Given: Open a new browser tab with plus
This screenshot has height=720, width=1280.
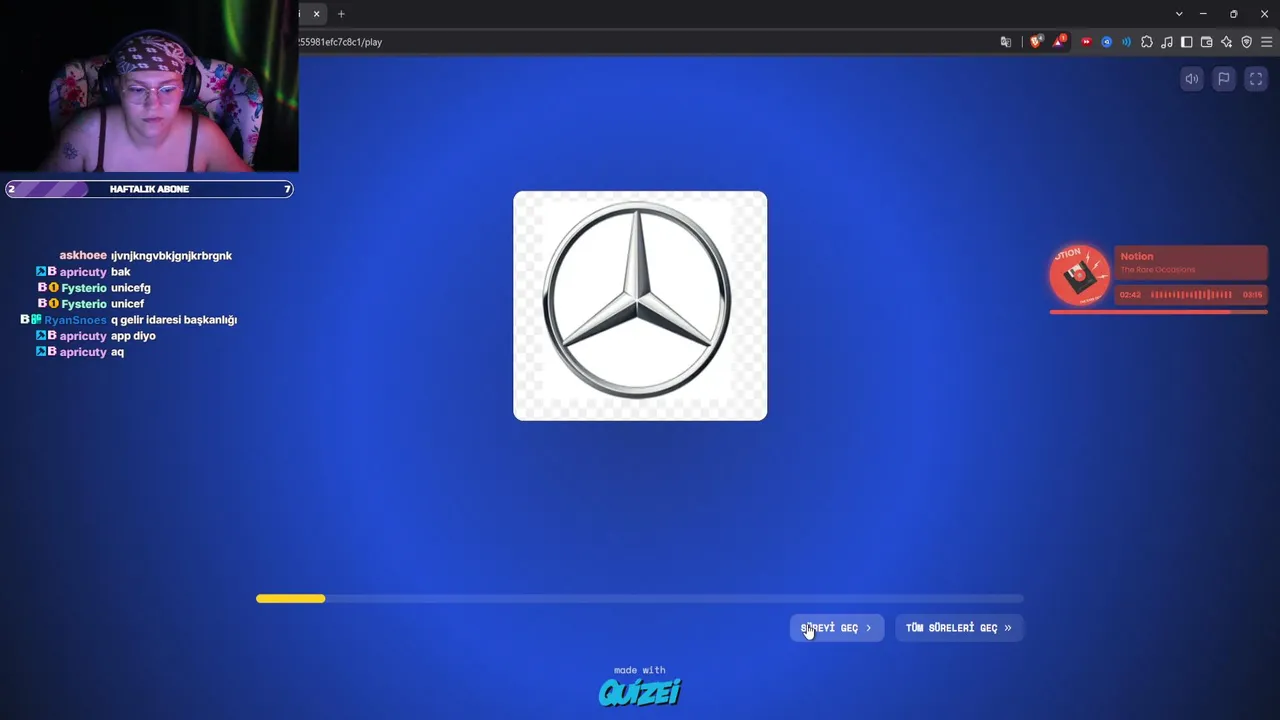Looking at the screenshot, I should tap(341, 14).
